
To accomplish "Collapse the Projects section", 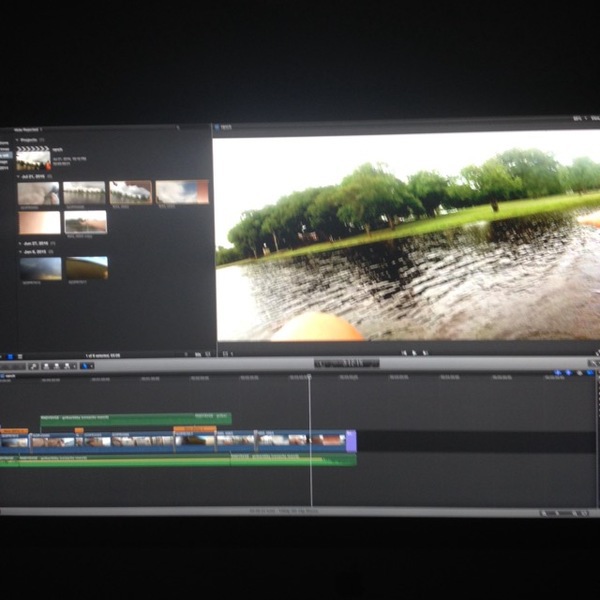I will point(17,140).
